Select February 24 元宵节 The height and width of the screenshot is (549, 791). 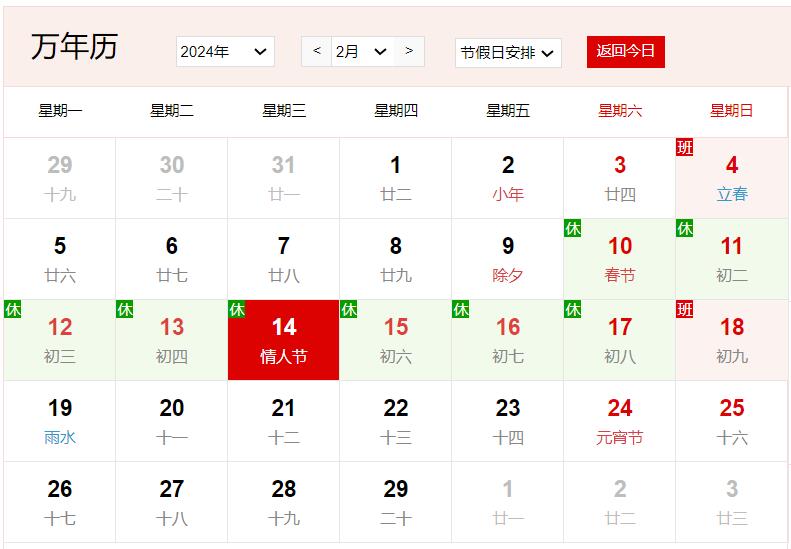pyautogui.click(x=620, y=421)
